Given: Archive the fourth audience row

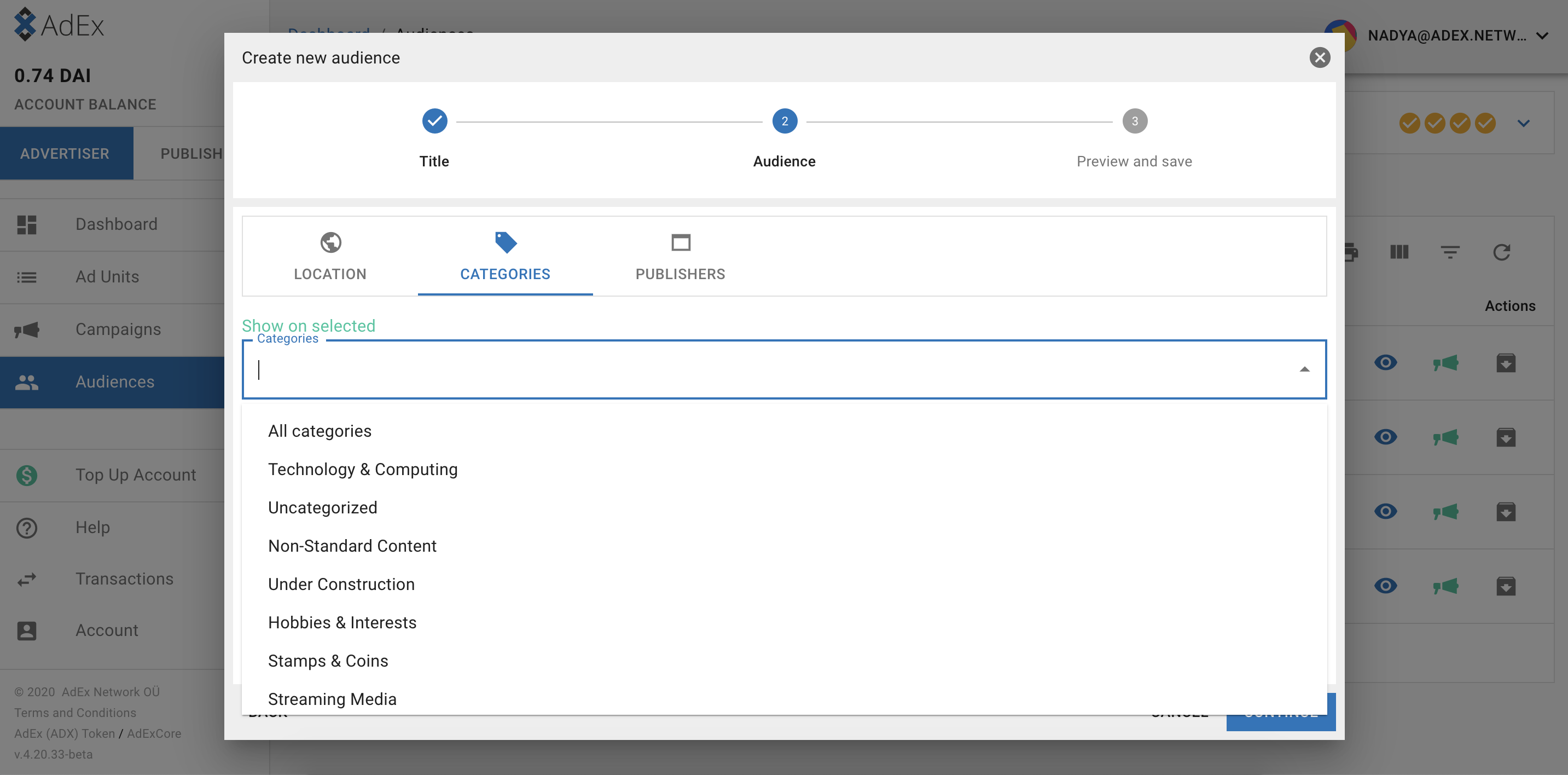Looking at the screenshot, I should click(1506, 586).
